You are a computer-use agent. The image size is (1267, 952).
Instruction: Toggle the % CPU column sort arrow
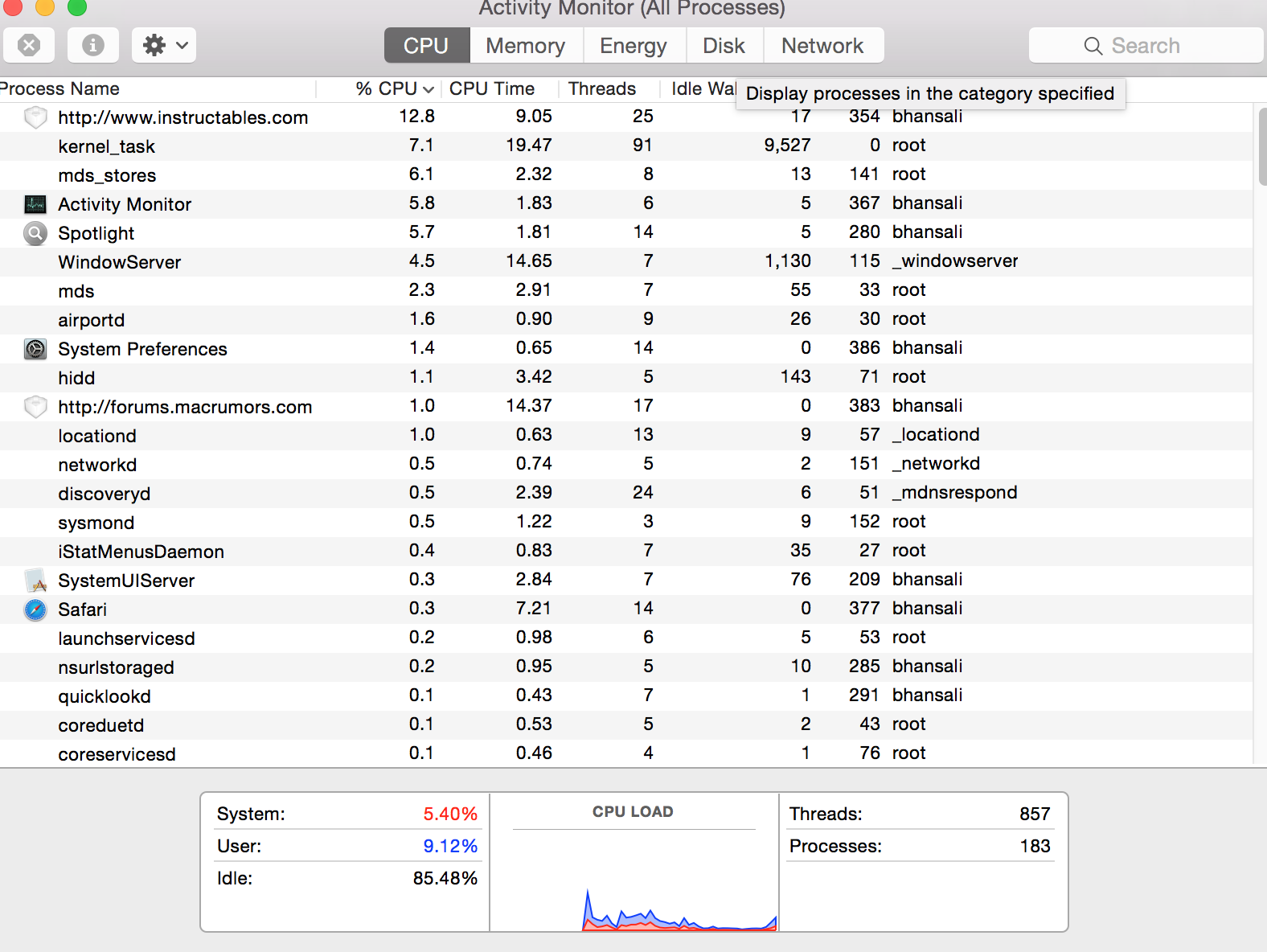tap(428, 89)
